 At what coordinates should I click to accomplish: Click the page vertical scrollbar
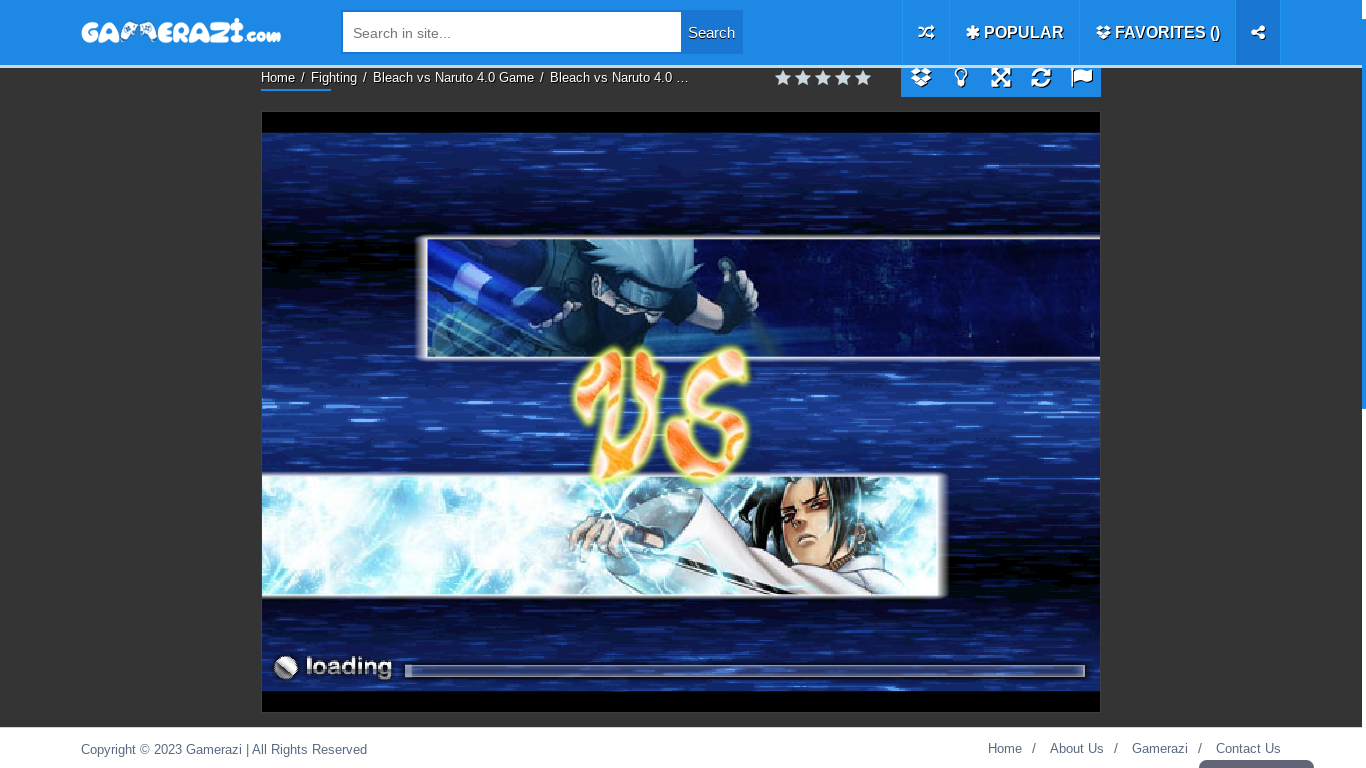(1364, 214)
